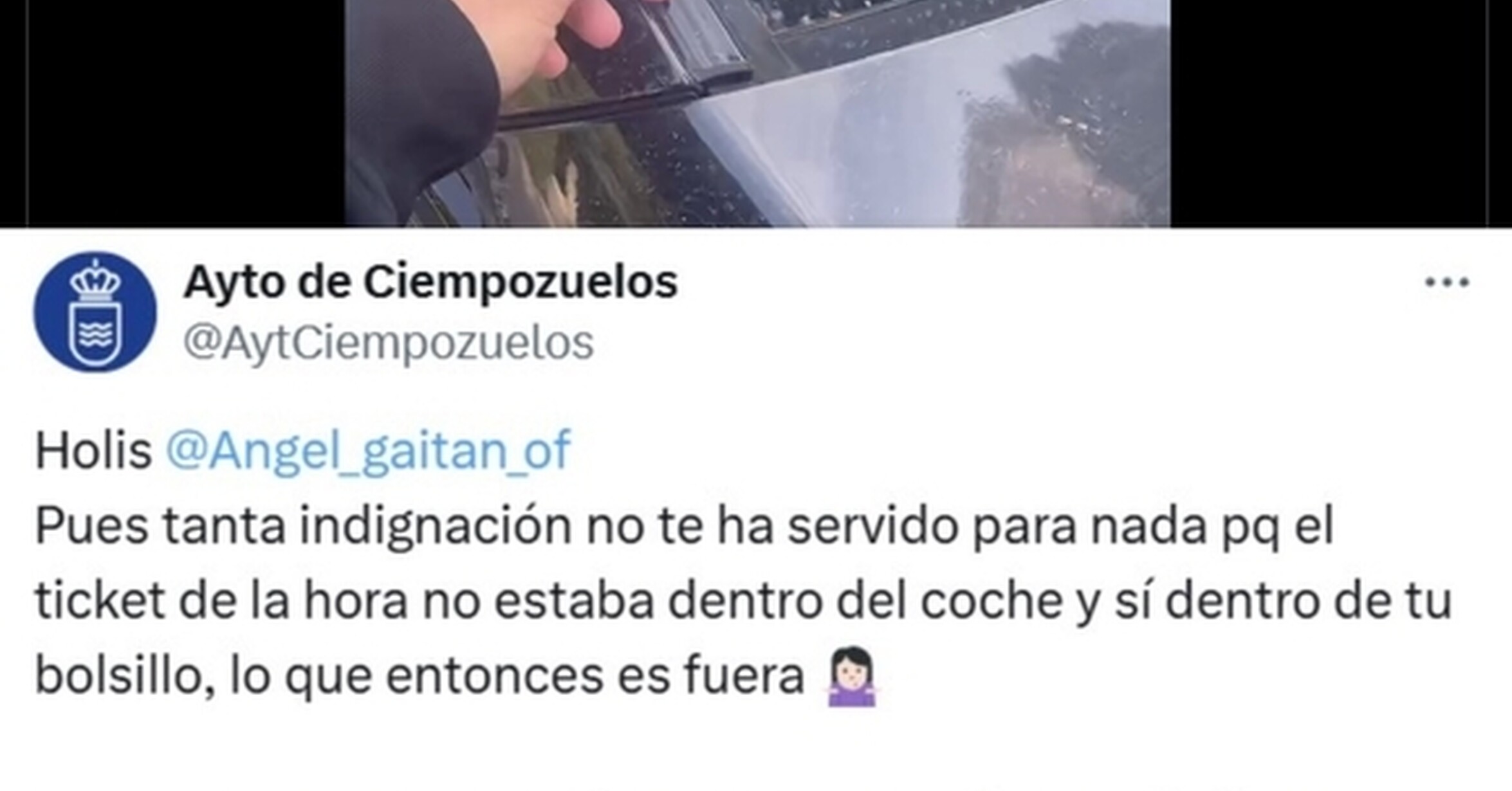Click the crown emblem inside the avatar
This screenshot has height=791, width=1512.
click(x=95, y=281)
